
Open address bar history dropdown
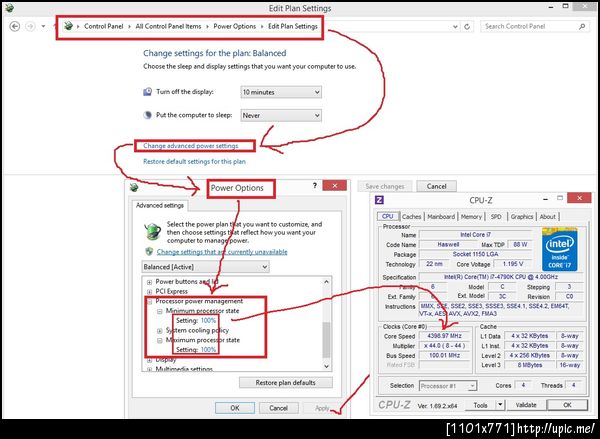click(455, 27)
